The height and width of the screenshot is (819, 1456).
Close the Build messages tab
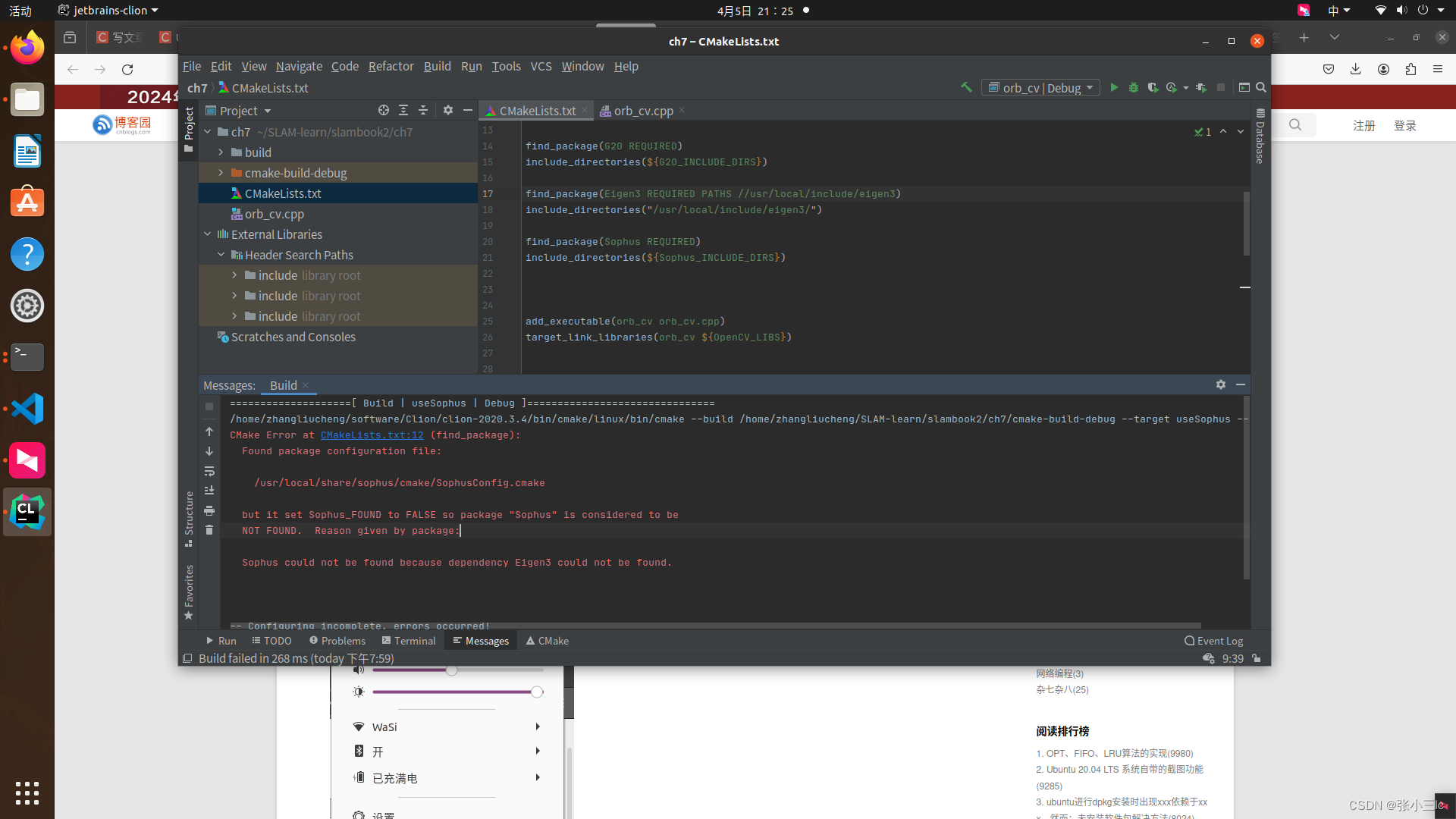[x=306, y=385]
